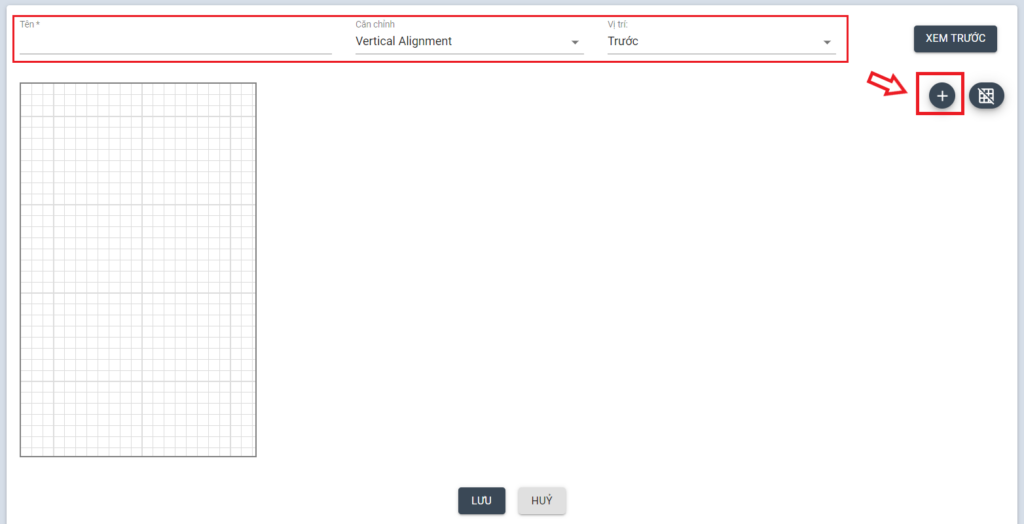This screenshot has height=524, width=1024.
Task: Focus the Tên input field
Action: pyautogui.click(x=175, y=42)
